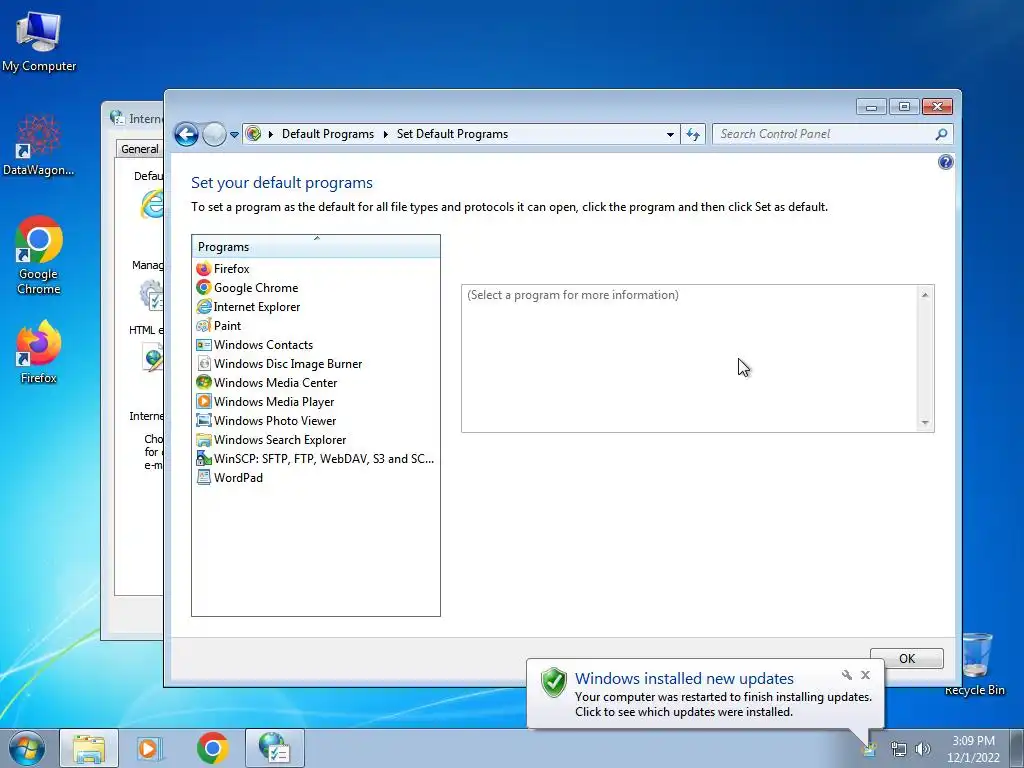The height and width of the screenshot is (768, 1024).
Task: Open the DataWagon desktop shortcut
Action: point(39,145)
